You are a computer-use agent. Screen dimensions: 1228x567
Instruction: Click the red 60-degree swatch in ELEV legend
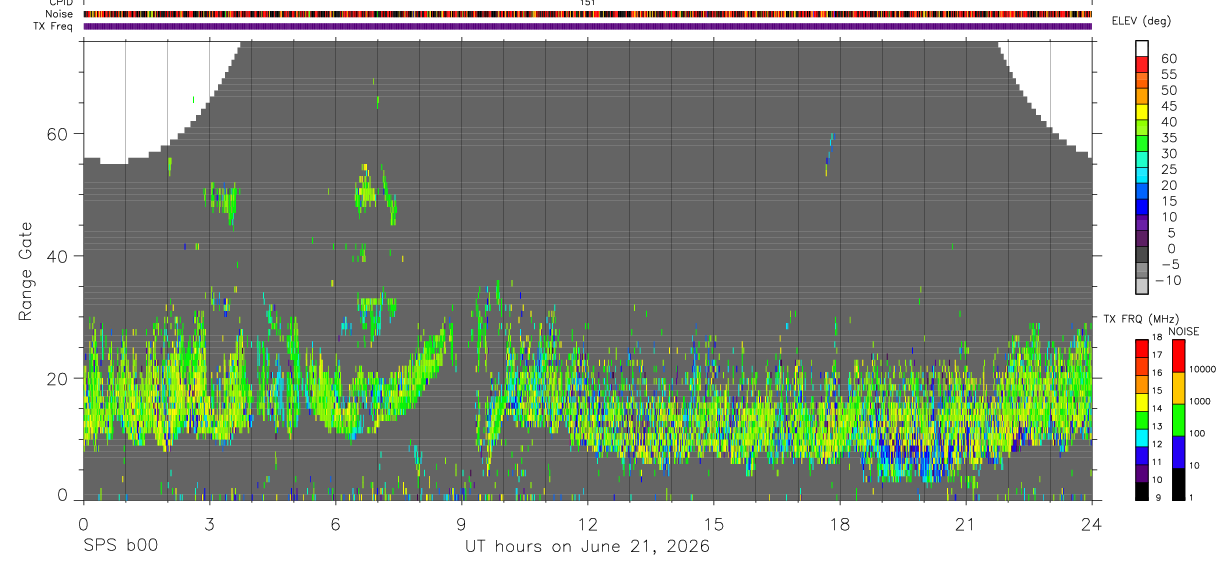[1141, 65]
